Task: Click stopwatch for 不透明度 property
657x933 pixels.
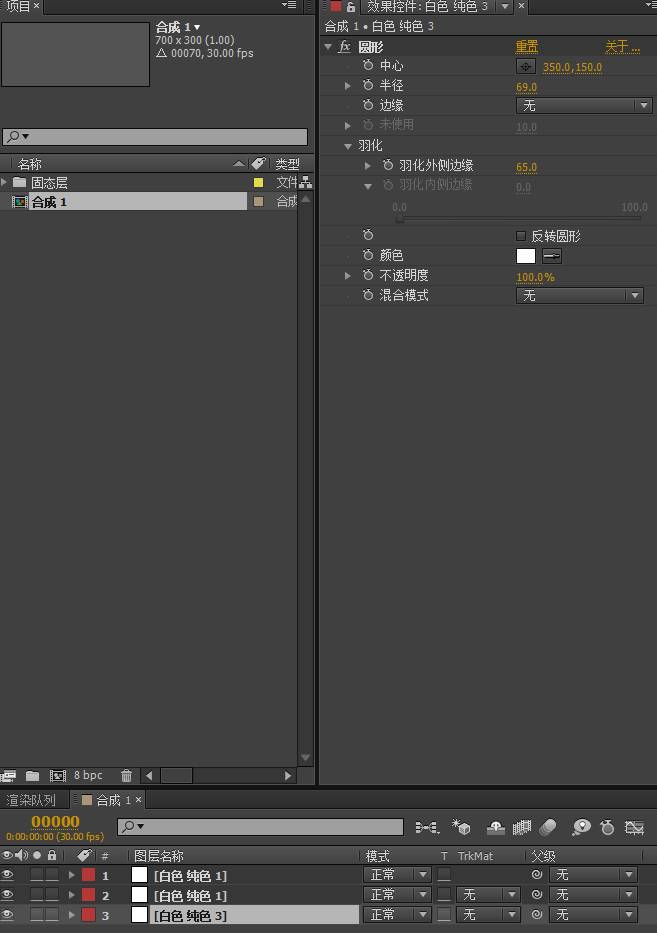Action: pyautogui.click(x=368, y=275)
